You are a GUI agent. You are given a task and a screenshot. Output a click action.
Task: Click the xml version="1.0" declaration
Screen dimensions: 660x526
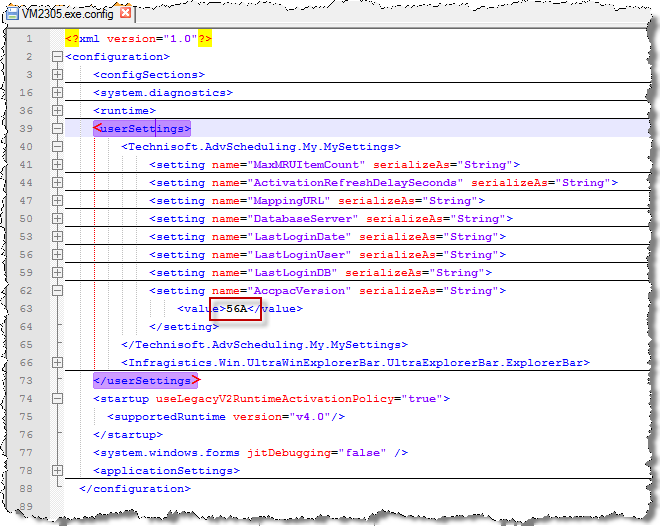point(138,39)
